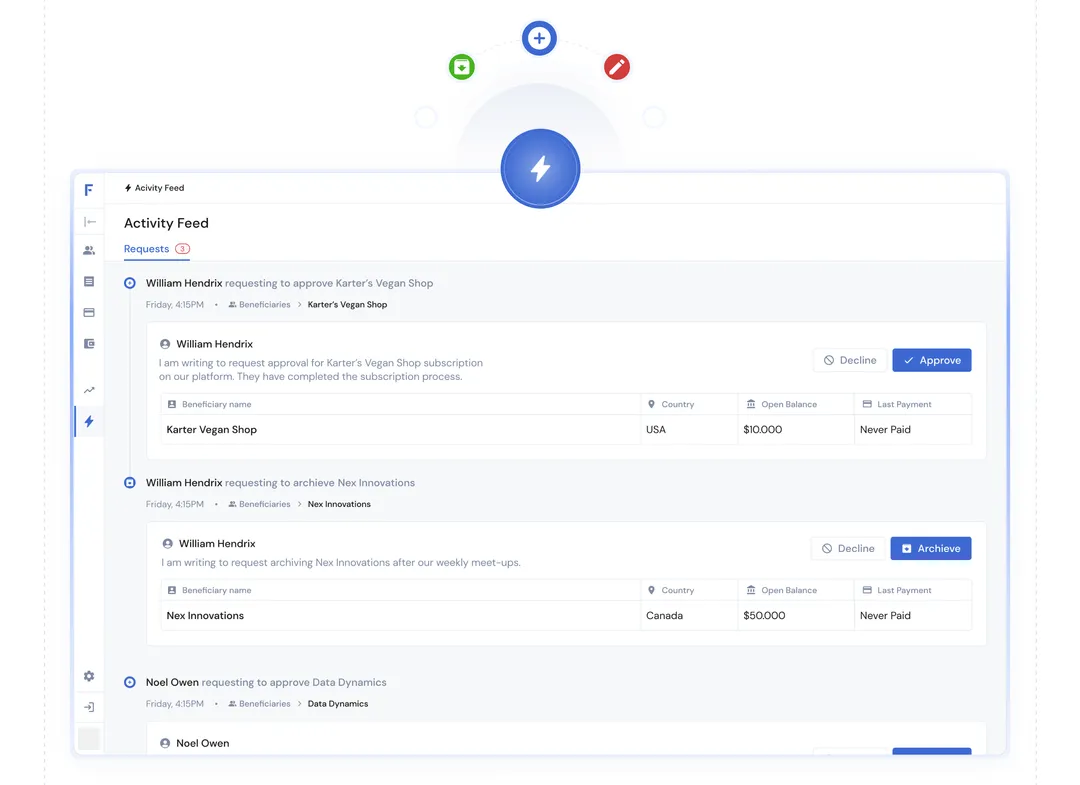Click Noel Owen requesting to approve heading
The height and width of the screenshot is (785, 1080).
pyautogui.click(x=266, y=682)
